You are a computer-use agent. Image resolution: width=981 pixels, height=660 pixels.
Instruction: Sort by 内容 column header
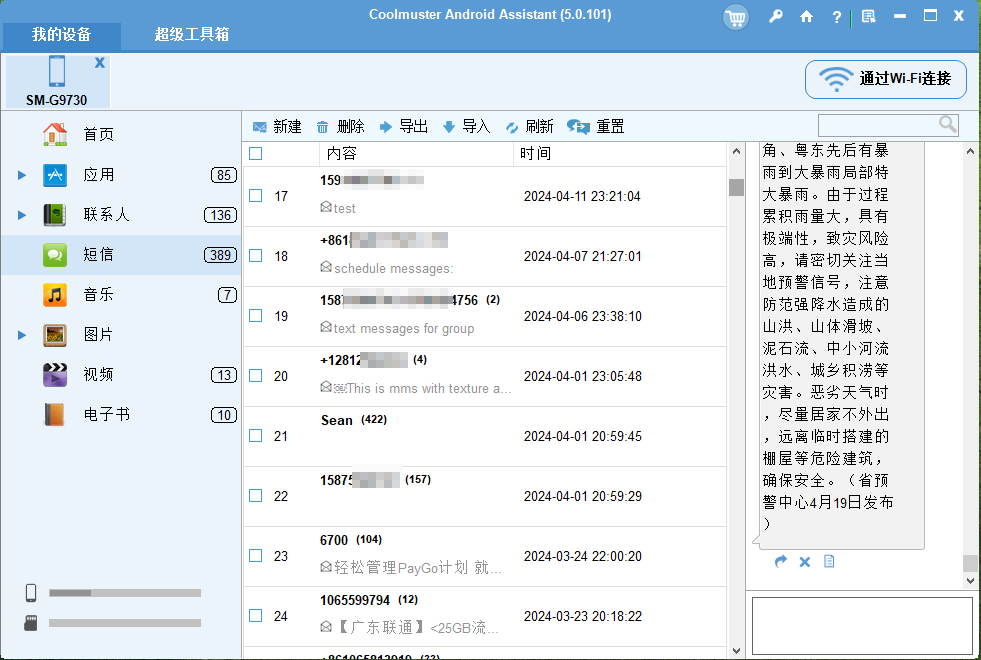point(417,154)
